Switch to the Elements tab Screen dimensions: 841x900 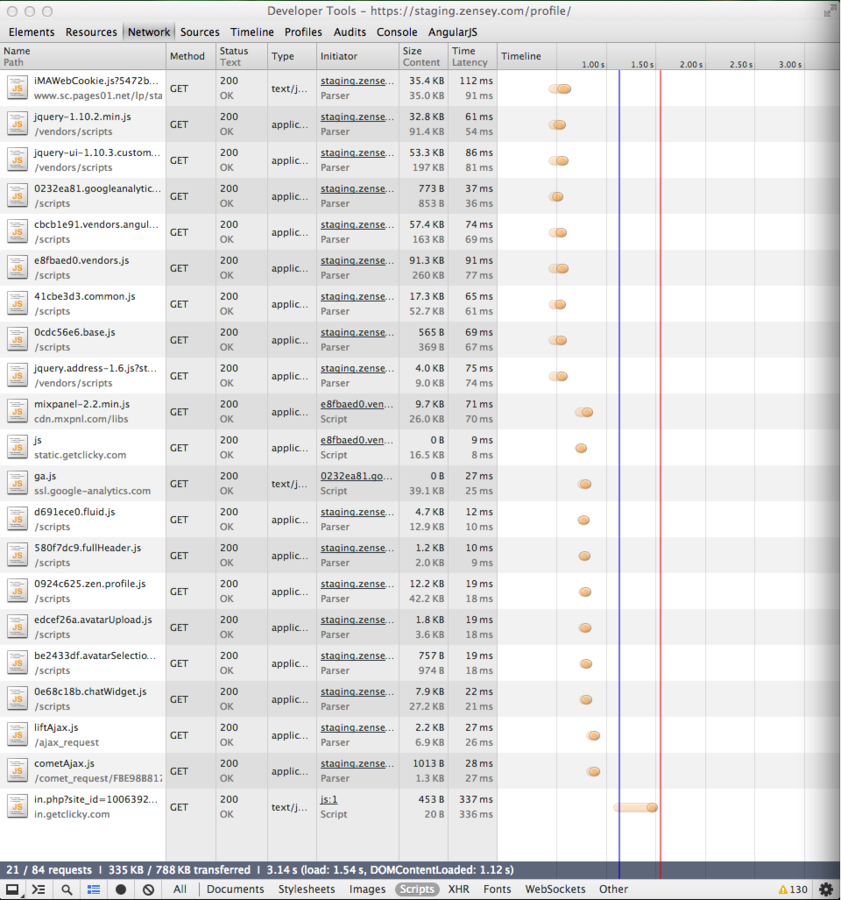pos(32,32)
